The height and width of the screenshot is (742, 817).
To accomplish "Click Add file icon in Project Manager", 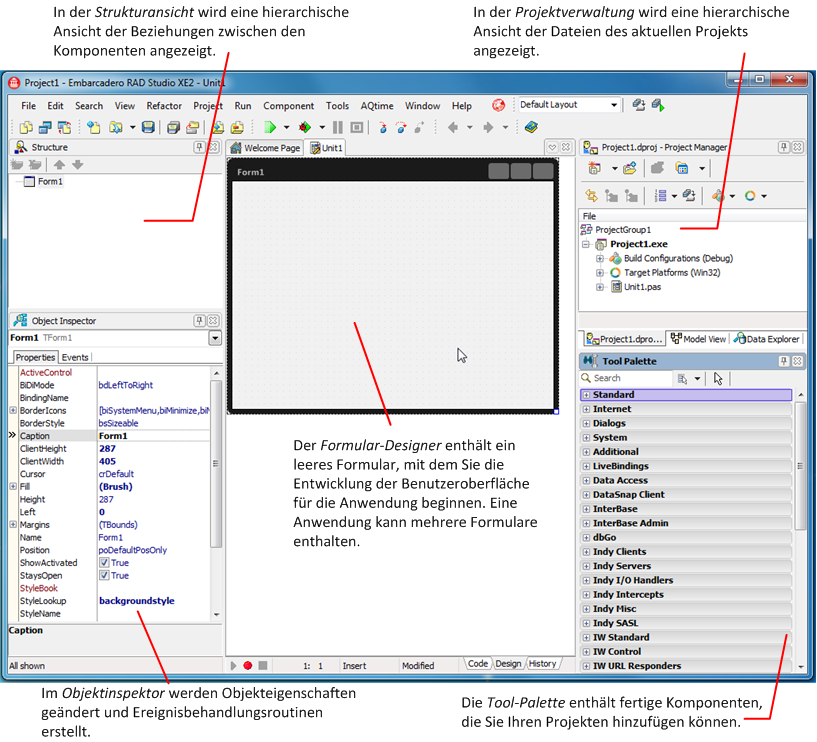I will pos(629,168).
